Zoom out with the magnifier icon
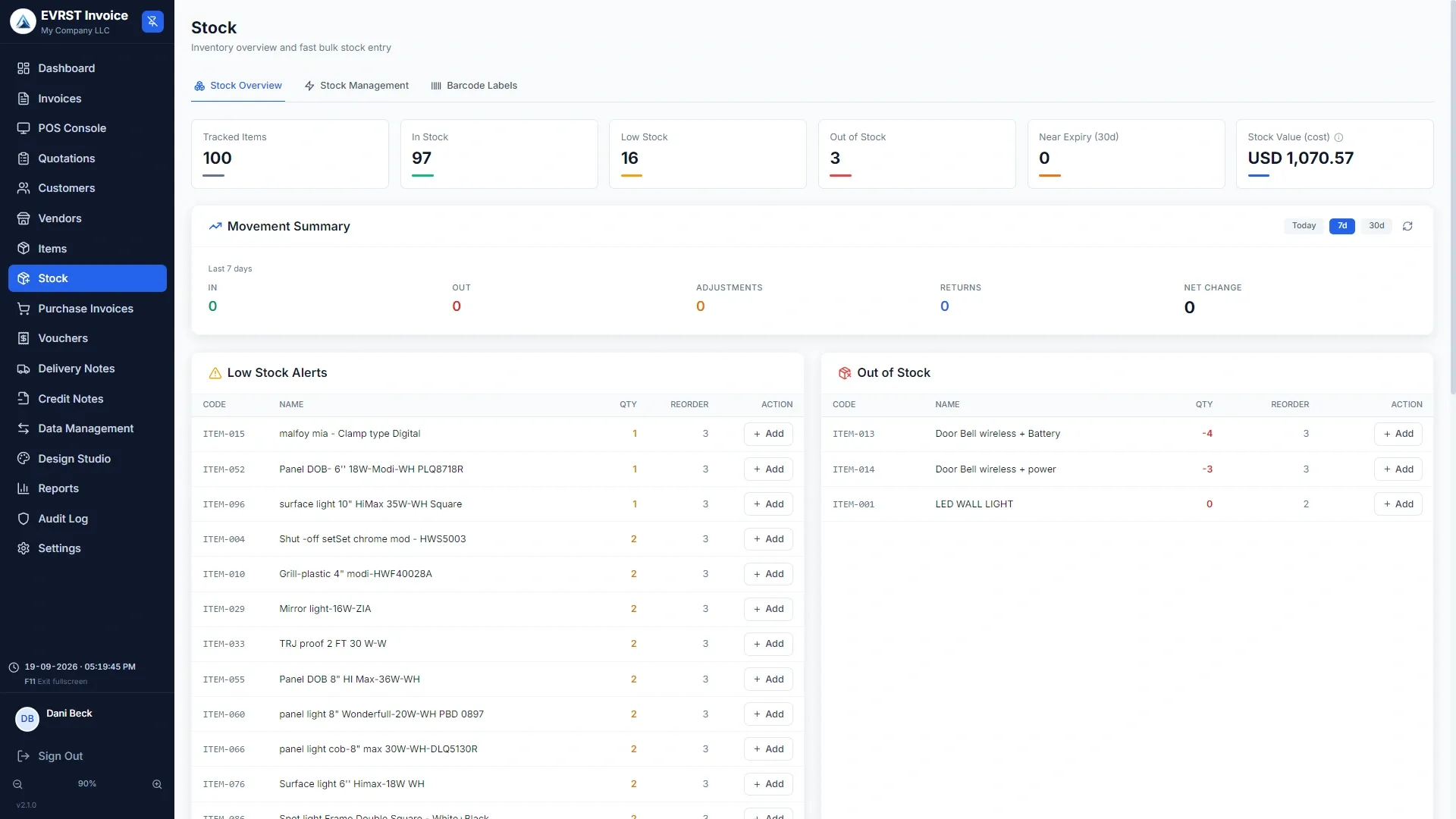 pyautogui.click(x=17, y=784)
